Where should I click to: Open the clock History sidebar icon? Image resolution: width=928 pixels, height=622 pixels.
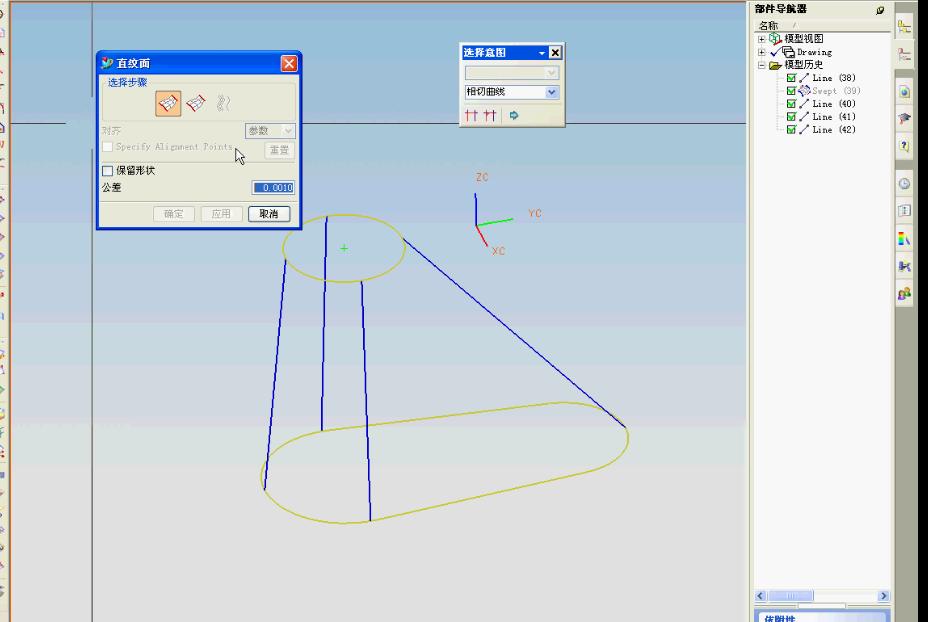(904, 184)
